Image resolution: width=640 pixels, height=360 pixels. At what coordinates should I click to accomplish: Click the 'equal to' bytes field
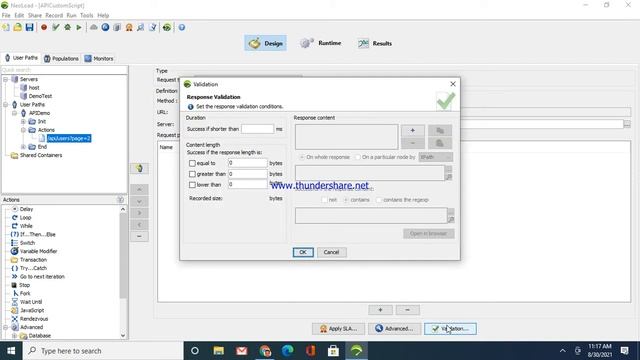[x=248, y=163]
